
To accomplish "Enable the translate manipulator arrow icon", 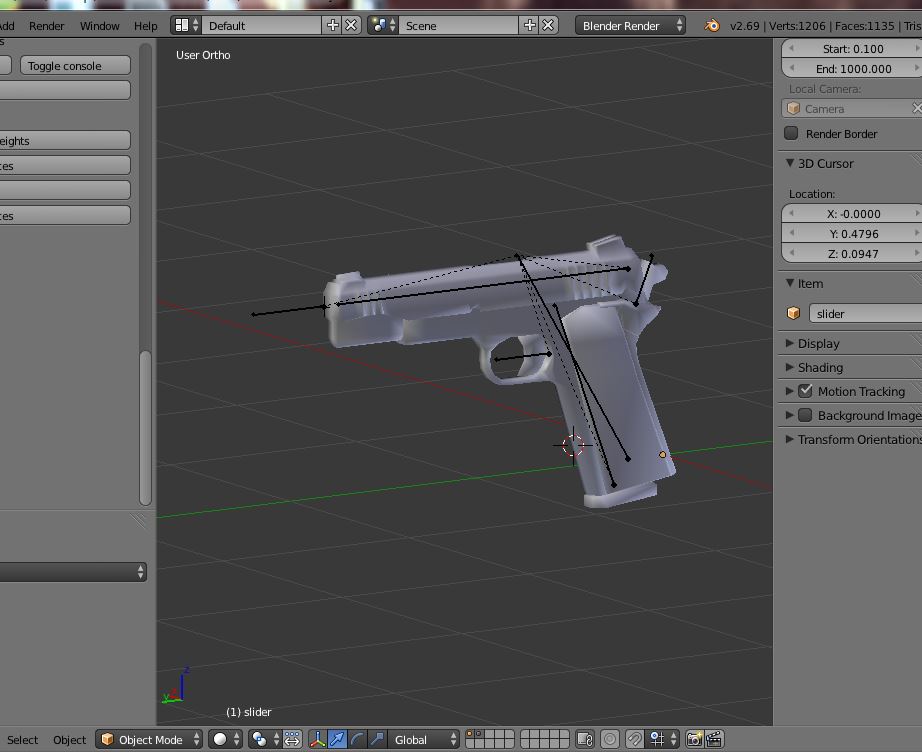I will coord(337,740).
